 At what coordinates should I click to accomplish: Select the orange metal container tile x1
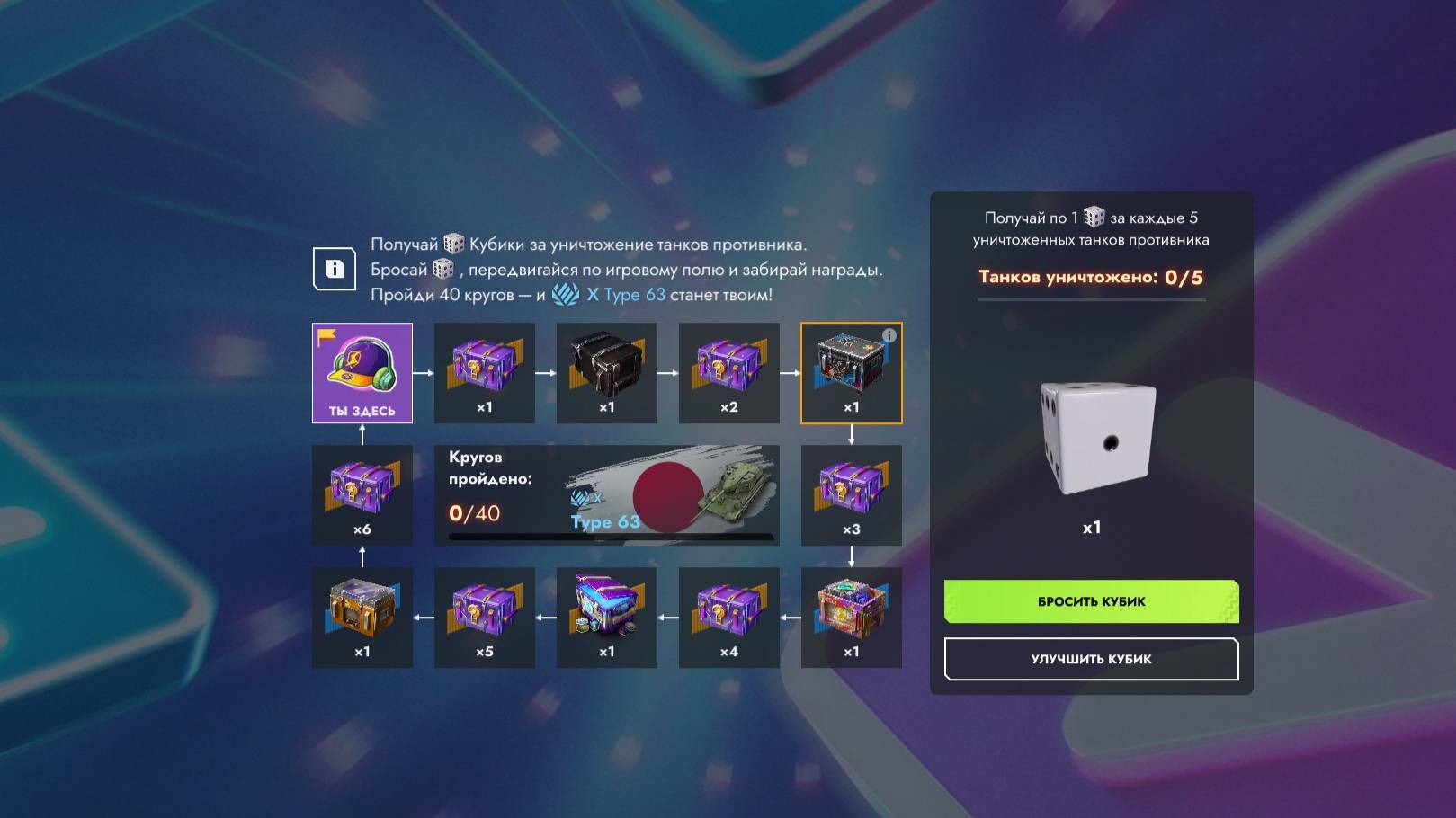click(x=362, y=618)
